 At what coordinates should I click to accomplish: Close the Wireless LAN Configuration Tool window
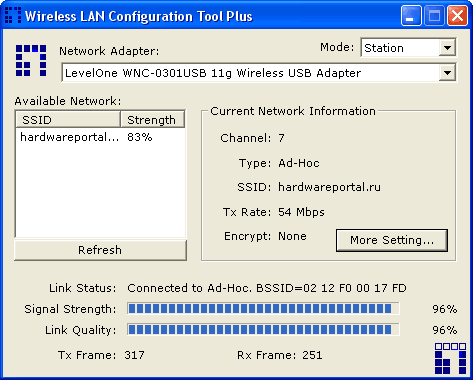pyautogui.click(x=457, y=15)
